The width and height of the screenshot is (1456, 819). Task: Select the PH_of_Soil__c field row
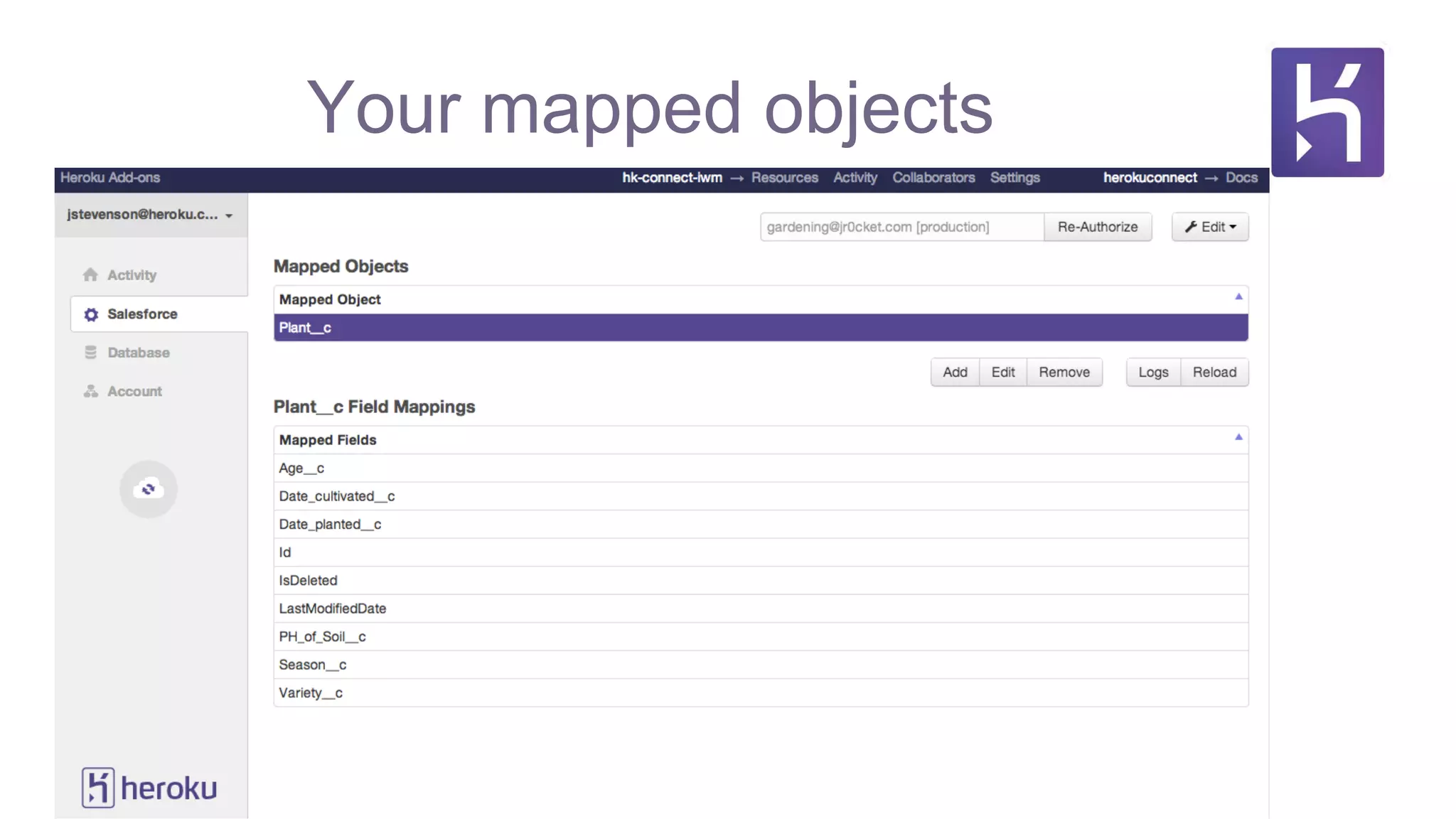pyautogui.click(x=761, y=637)
